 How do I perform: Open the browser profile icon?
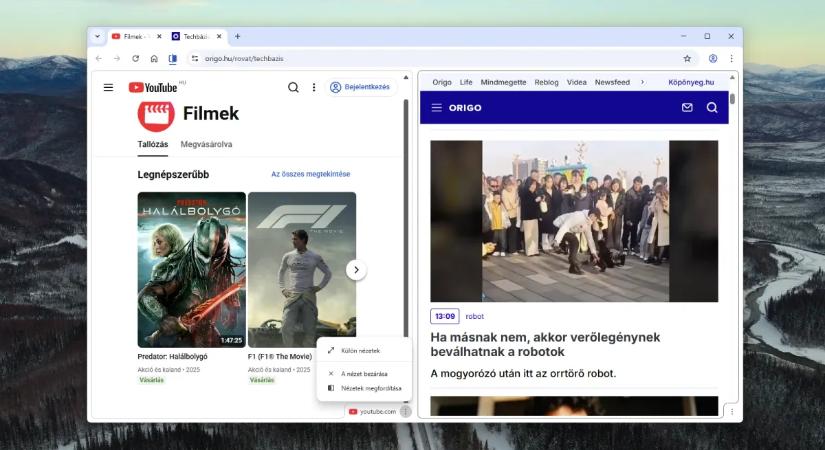[x=713, y=58]
